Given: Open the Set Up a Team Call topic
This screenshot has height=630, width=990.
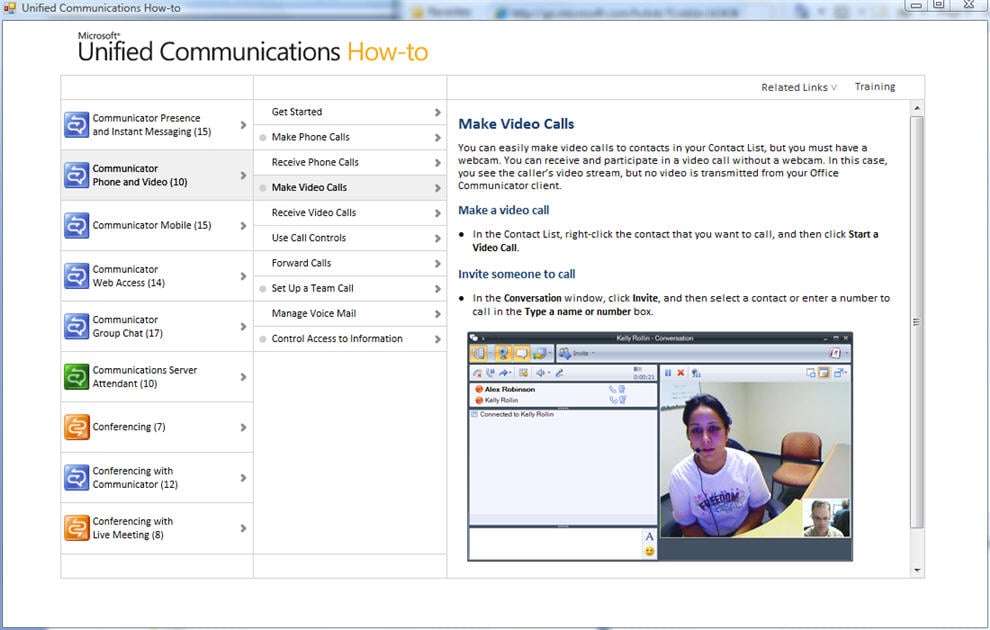Looking at the screenshot, I should tap(312, 288).
